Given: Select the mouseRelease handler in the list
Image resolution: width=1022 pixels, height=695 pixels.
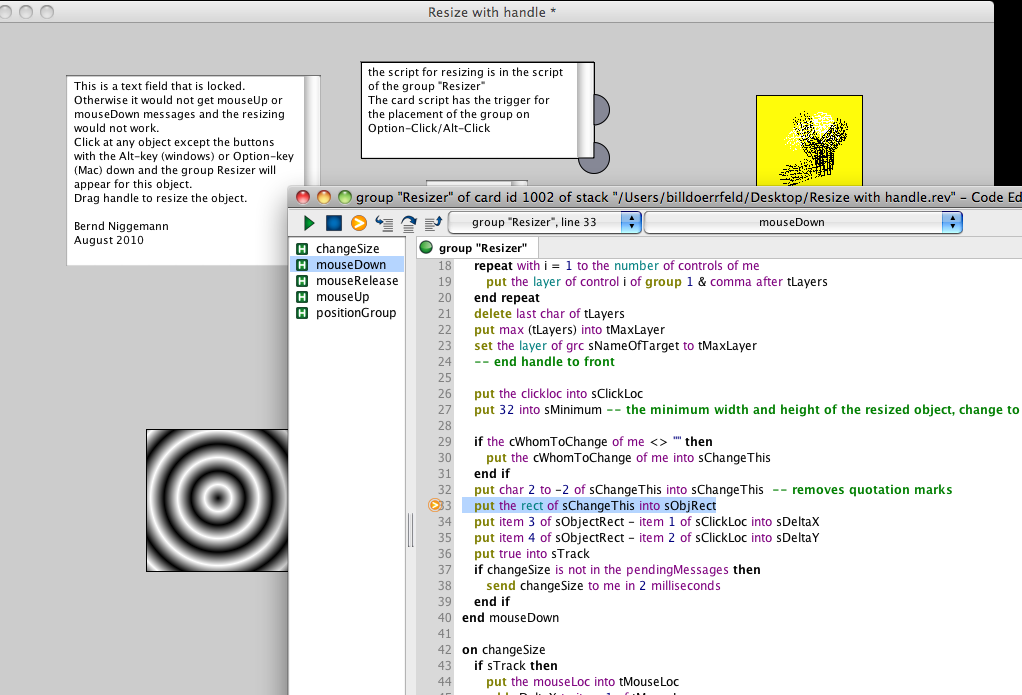Looking at the screenshot, I should click(356, 281).
